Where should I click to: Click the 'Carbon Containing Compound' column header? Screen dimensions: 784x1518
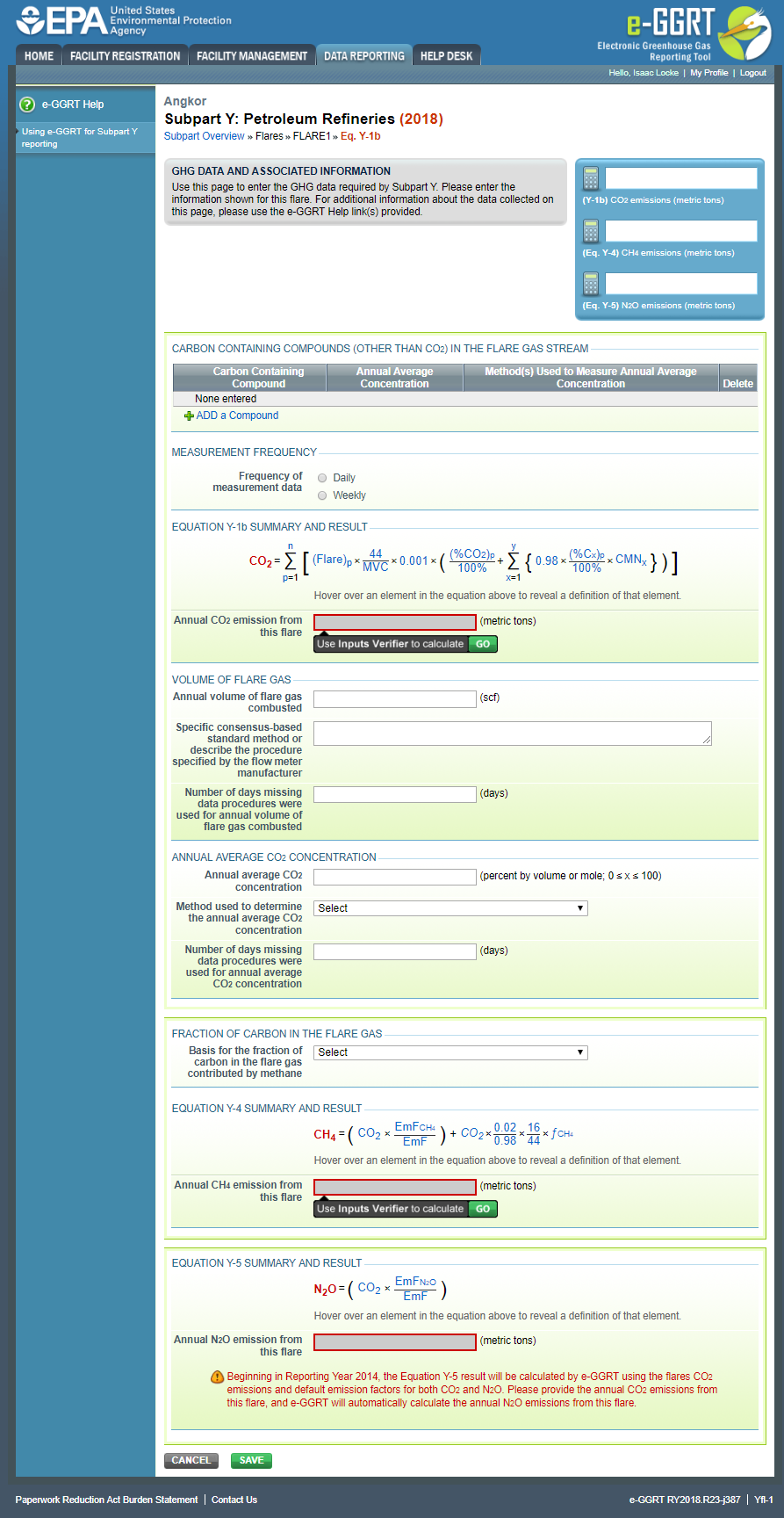click(x=250, y=378)
